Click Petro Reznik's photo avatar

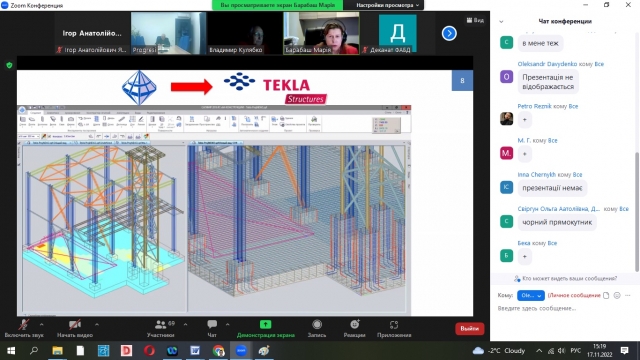pos(507,119)
